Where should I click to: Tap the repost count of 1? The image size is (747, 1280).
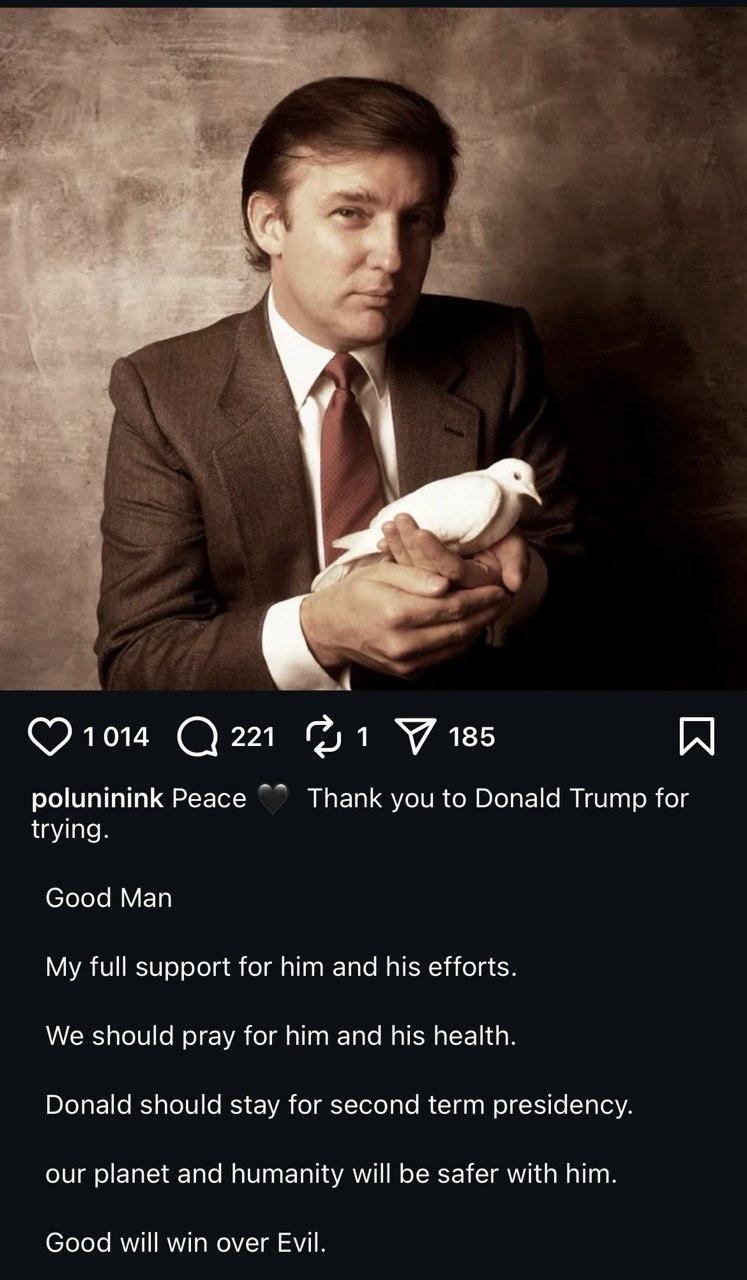362,737
